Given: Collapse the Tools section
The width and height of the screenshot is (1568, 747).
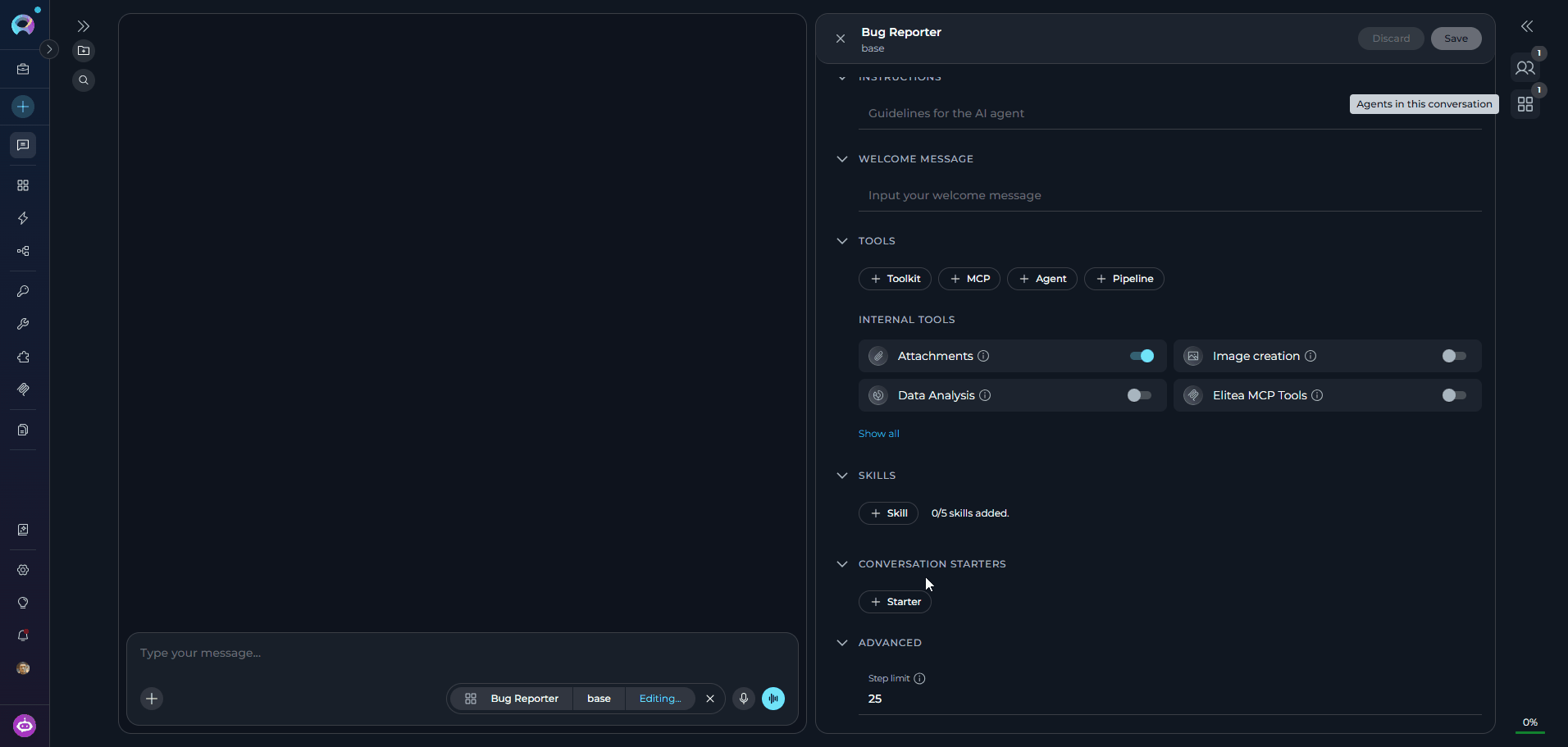Looking at the screenshot, I should [842, 241].
